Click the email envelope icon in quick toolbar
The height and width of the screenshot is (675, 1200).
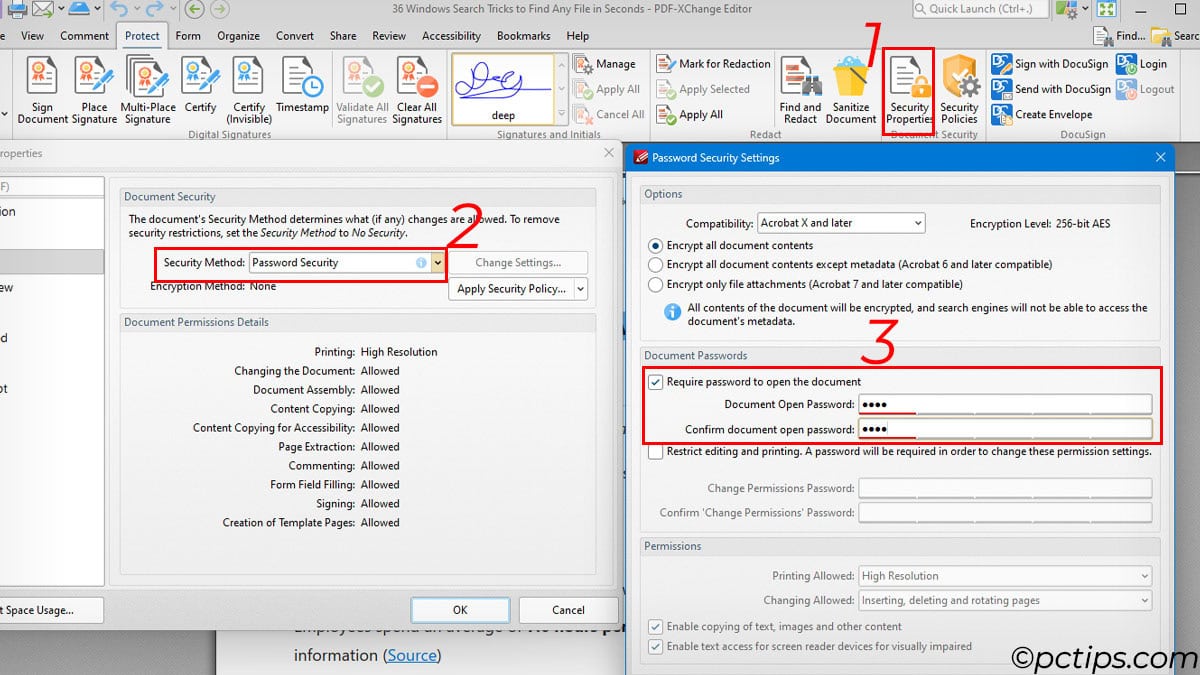pos(42,10)
